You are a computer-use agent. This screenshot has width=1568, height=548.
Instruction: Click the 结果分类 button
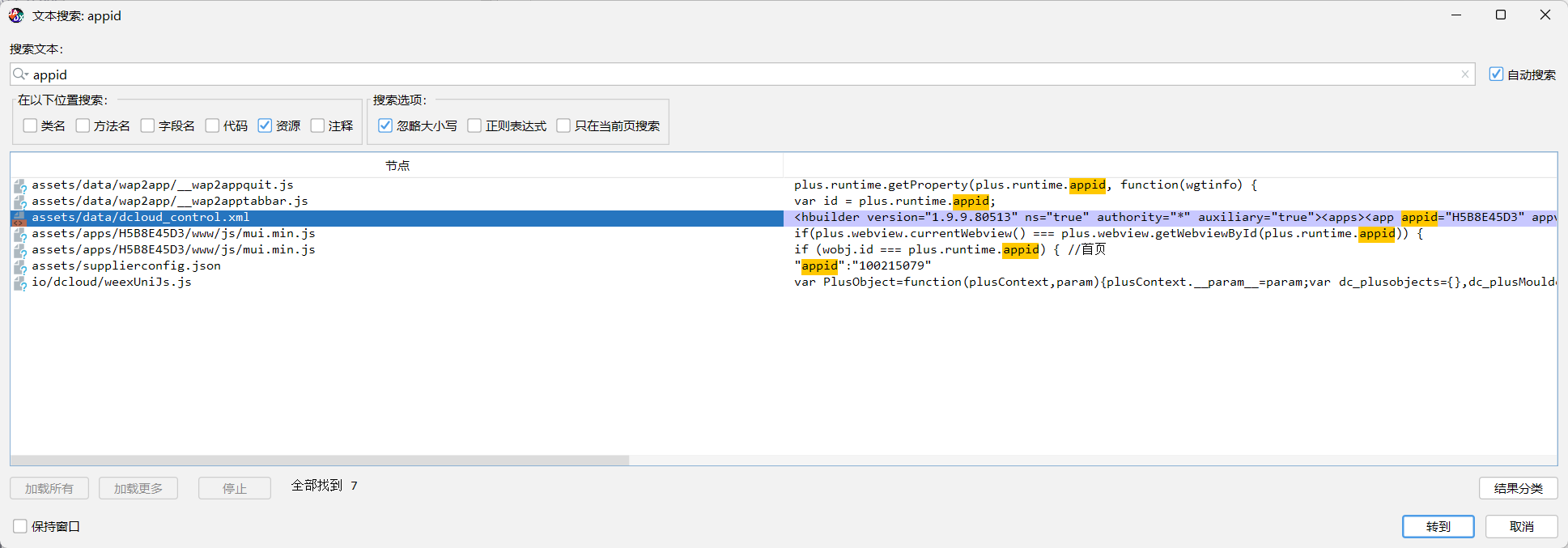point(1518,488)
